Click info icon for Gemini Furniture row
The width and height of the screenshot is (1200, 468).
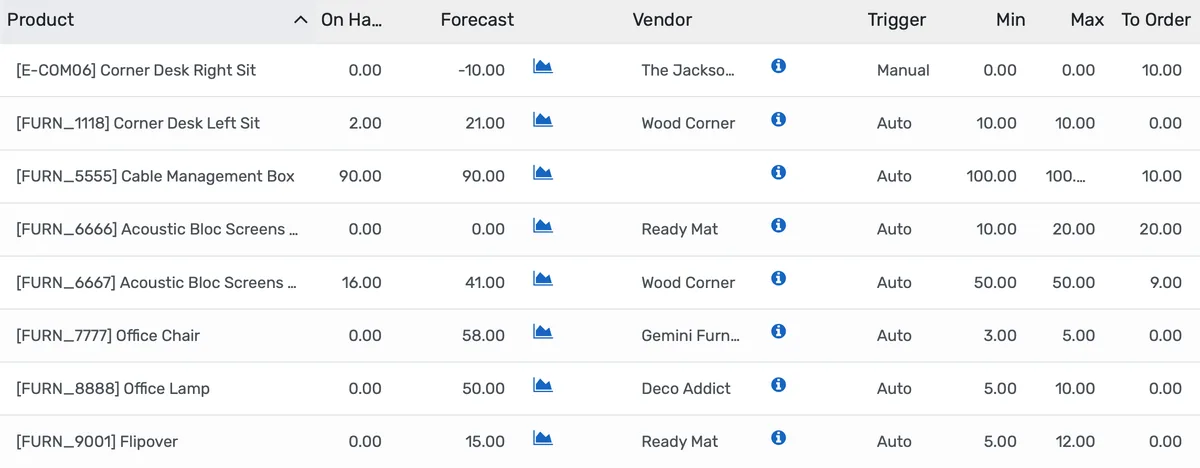(x=779, y=332)
